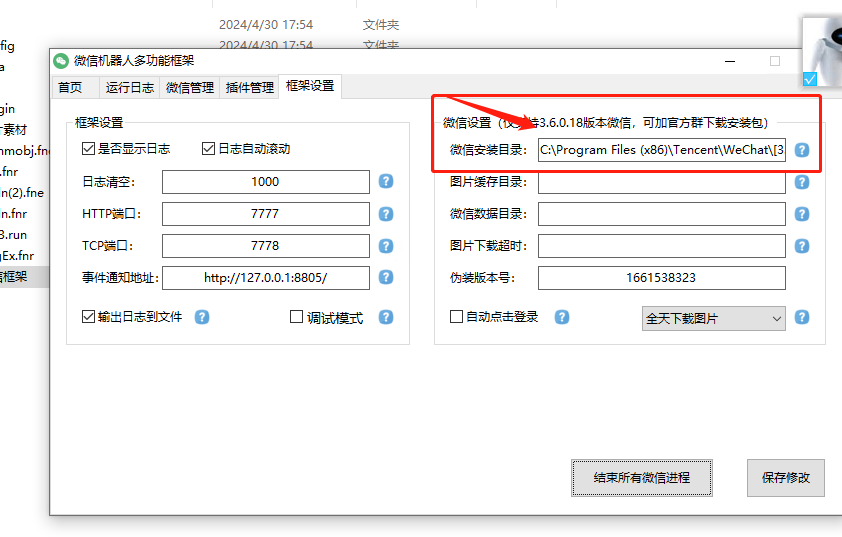
Task: Switch to the 运行日志 tab
Action: 129,88
